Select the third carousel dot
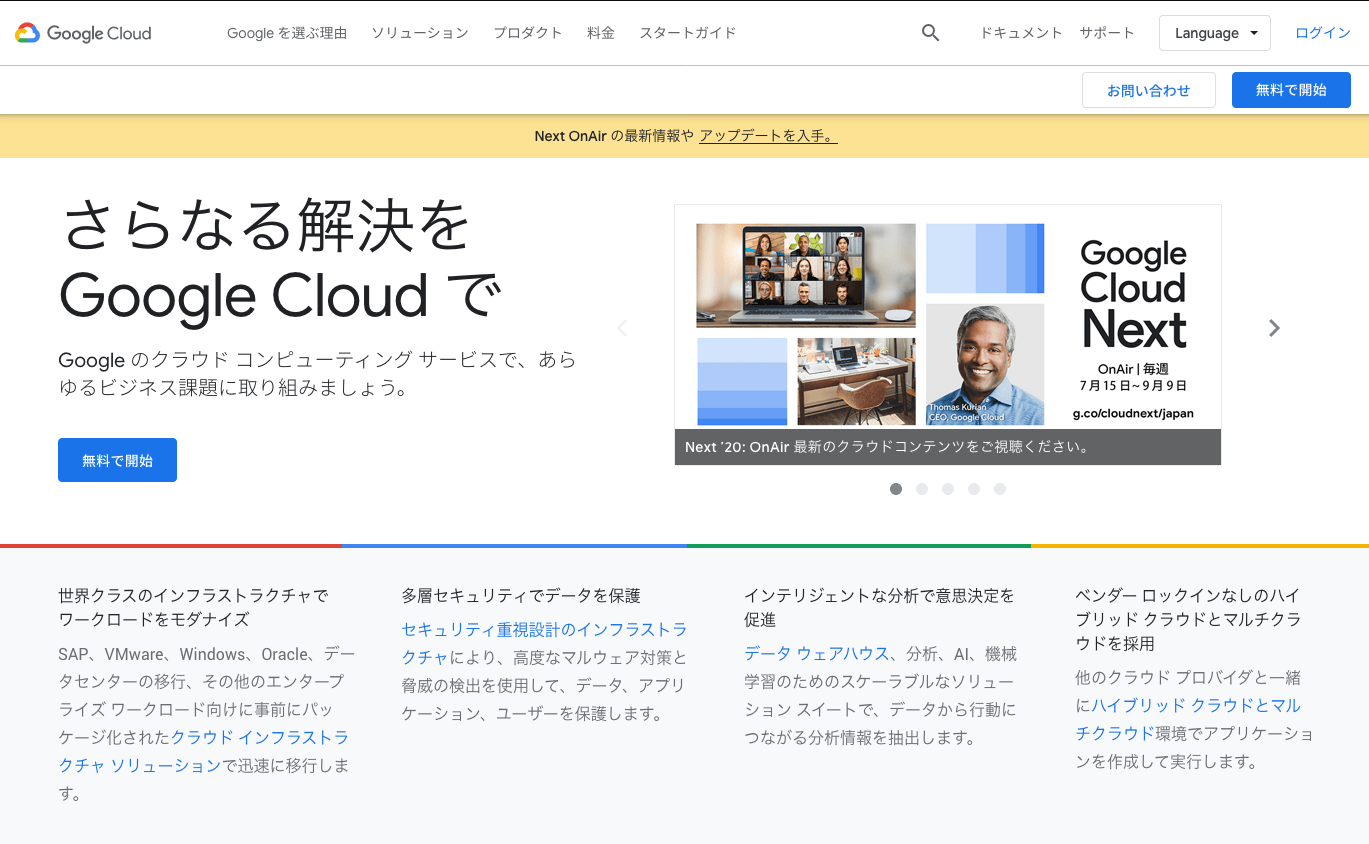Screen dimensions: 1369x844 pos(948,489)
